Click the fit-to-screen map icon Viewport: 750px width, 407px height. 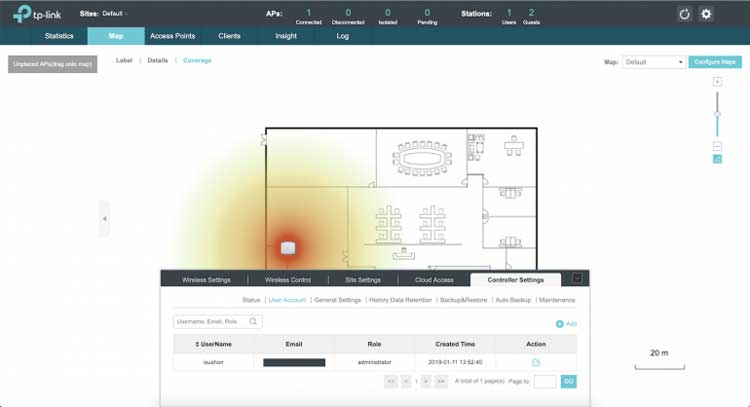click(x=717, y=159)
